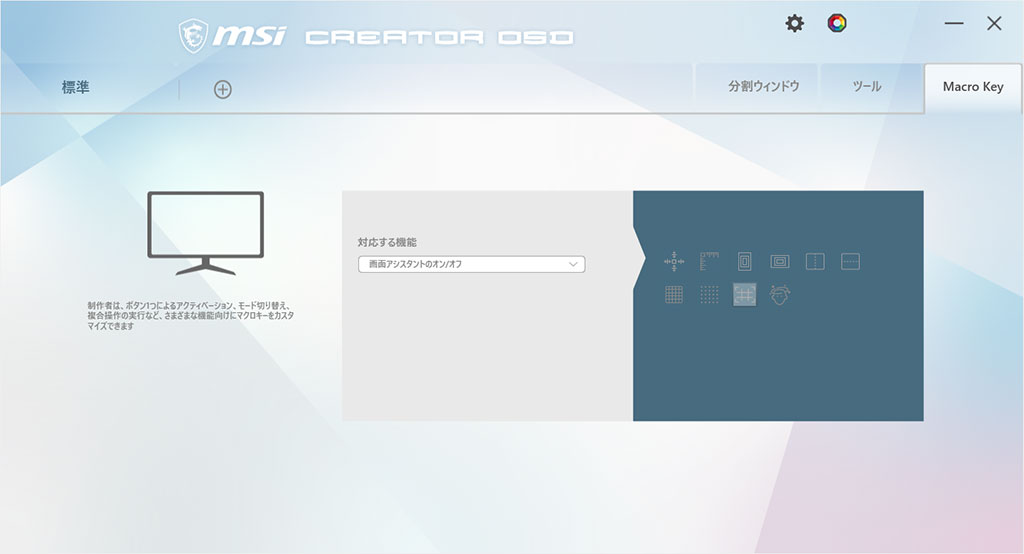The height and width of the screenshot is (554, 1024).
Task: Pick the square grid overlay icon
Action: pos(674,294)
